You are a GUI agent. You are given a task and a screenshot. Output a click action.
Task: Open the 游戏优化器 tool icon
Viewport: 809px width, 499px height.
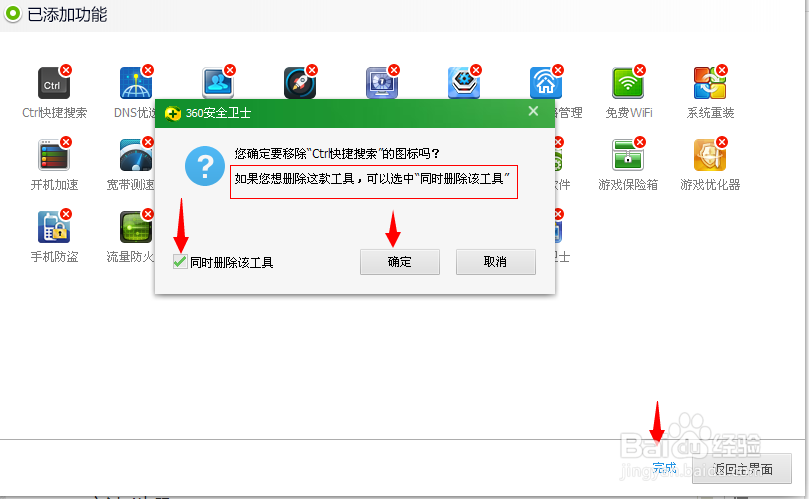coord(710,155)
